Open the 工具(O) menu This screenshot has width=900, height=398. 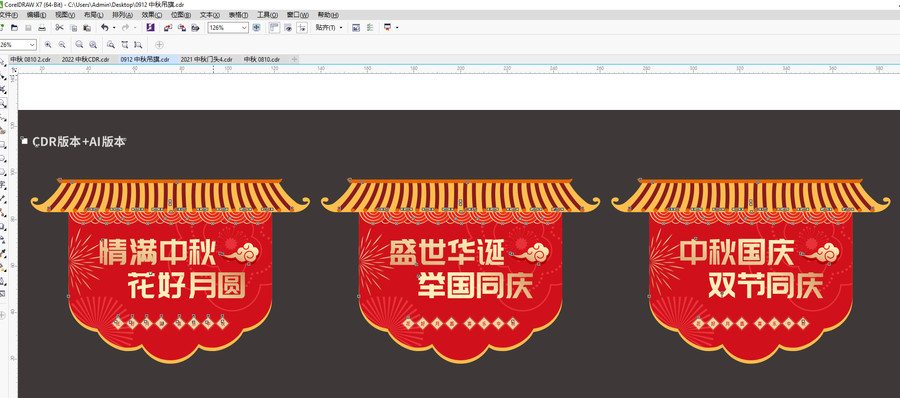(267, 15)
